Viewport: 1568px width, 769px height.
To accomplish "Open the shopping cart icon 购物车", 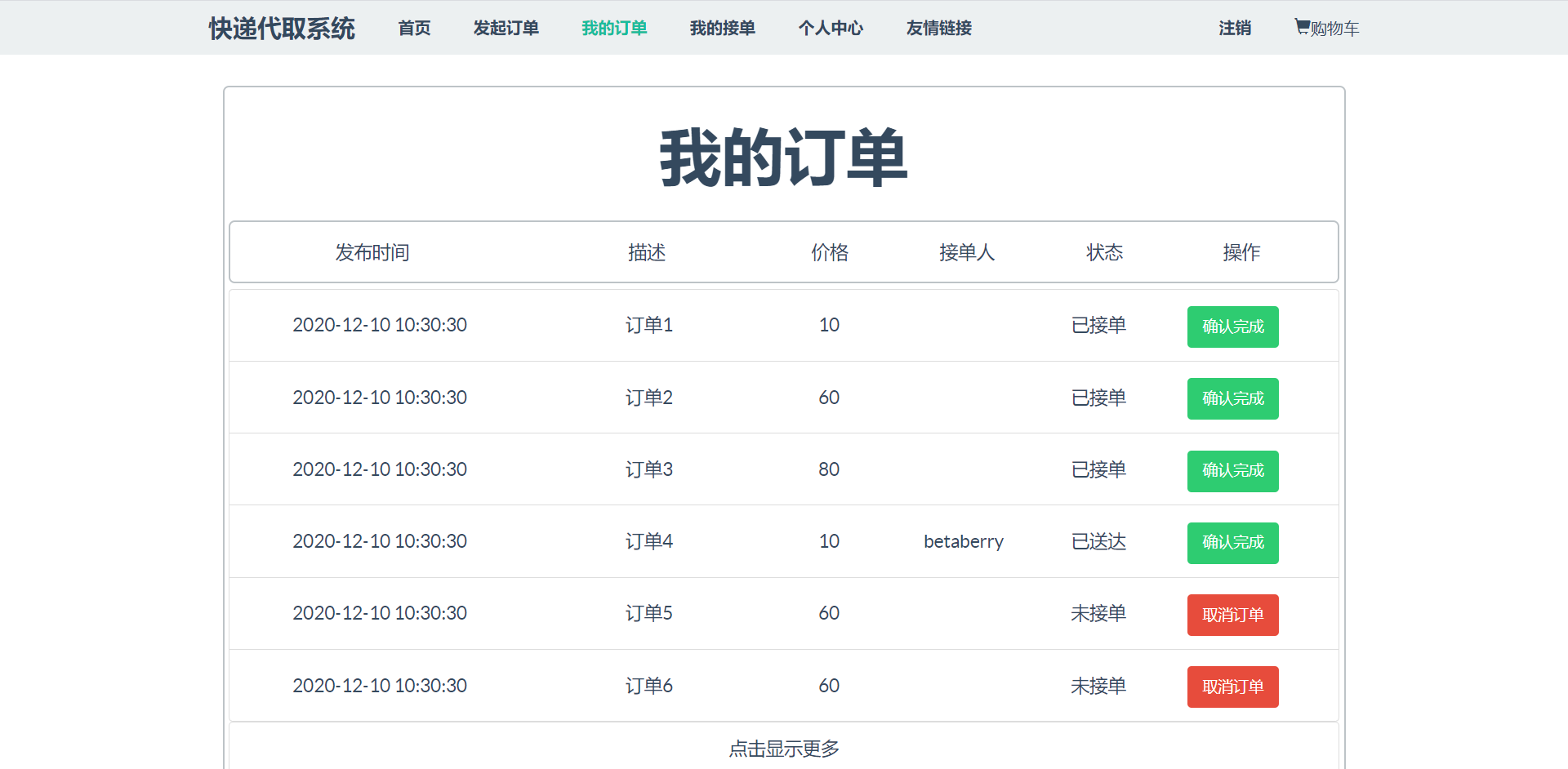I will click(1326, 28).
